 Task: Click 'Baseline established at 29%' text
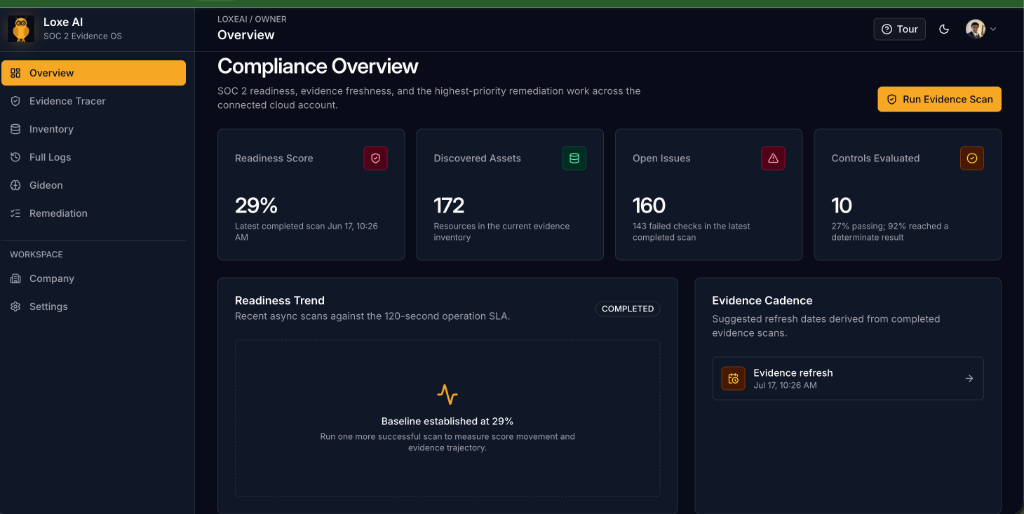click(x=447, y=421)
